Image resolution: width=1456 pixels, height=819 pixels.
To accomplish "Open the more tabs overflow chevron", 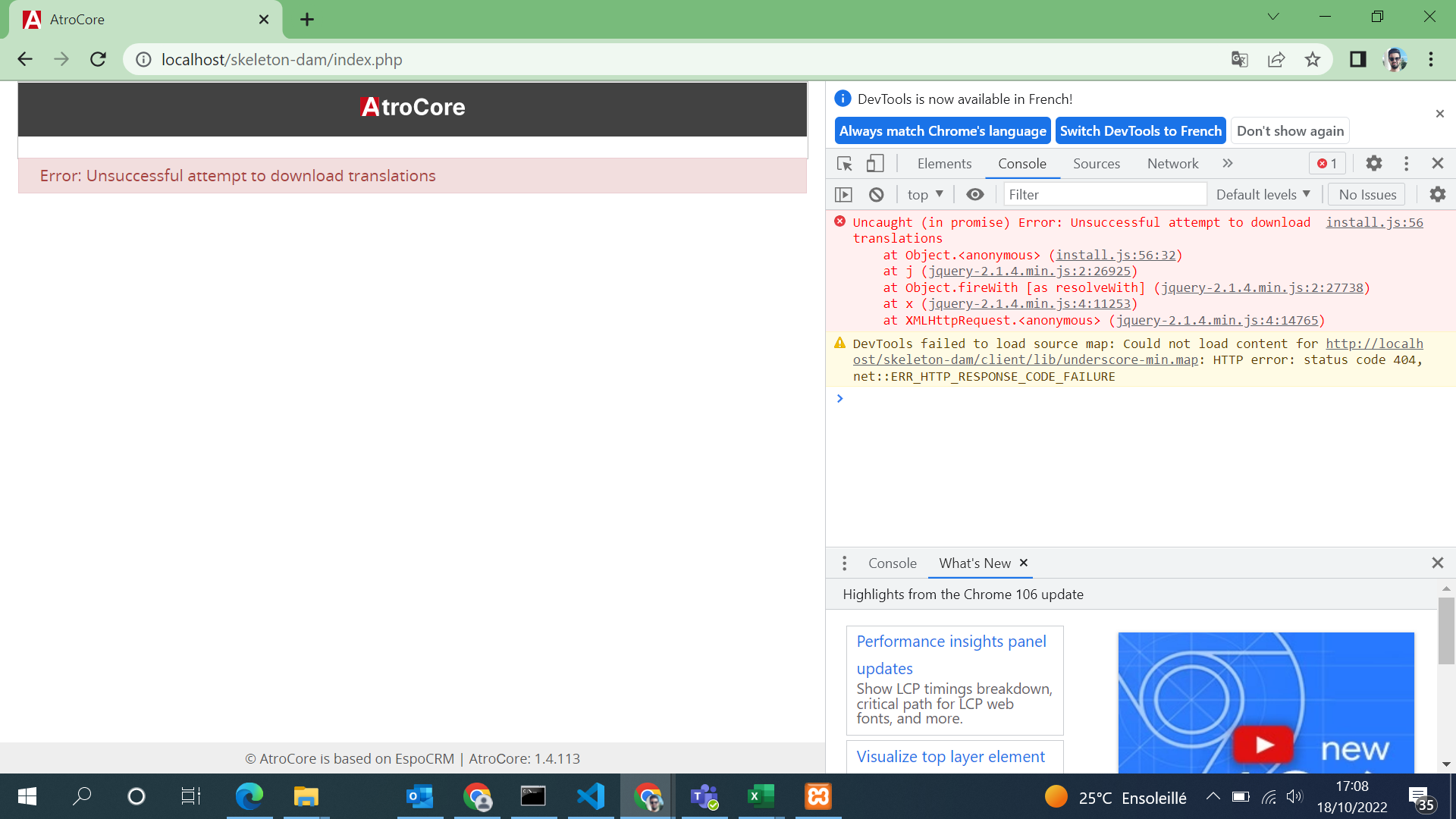I will [x=1228, y=163].
